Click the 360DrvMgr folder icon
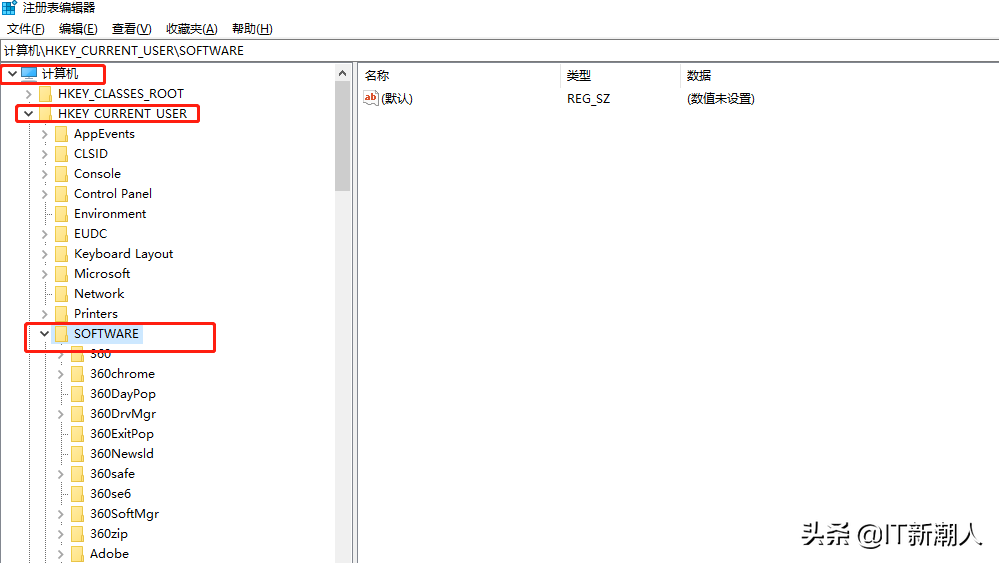The width and height of the screenshot is (999, 563). (77, 414)
